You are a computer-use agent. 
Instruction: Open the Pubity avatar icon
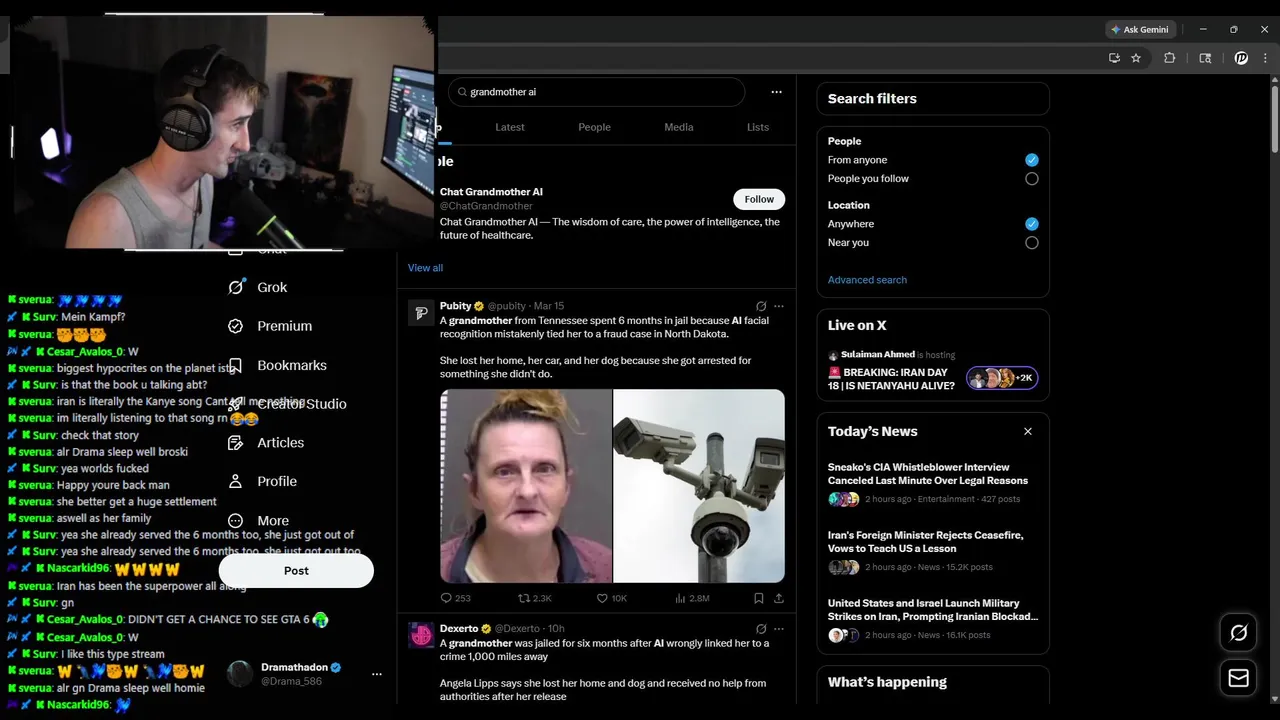(421, 314)
